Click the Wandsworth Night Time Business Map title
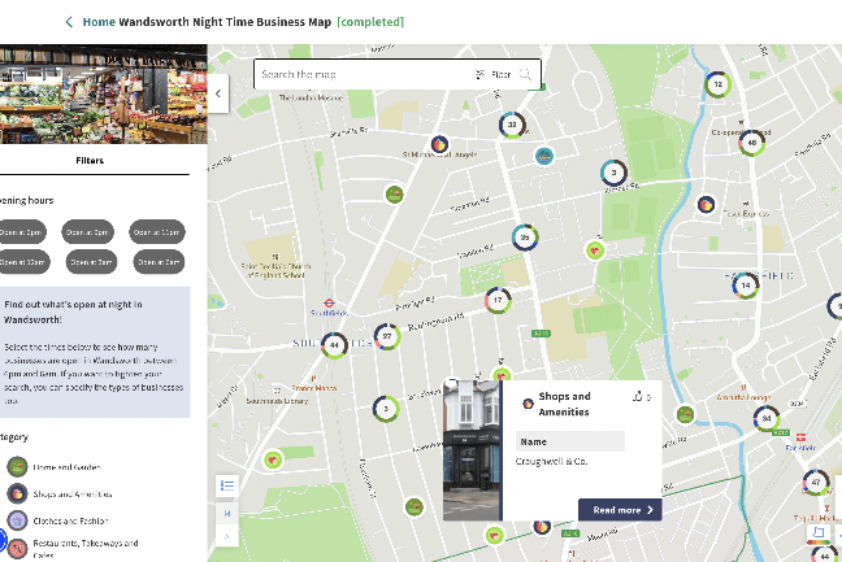The width and height of the screenshot is (842, 562). 224,22
